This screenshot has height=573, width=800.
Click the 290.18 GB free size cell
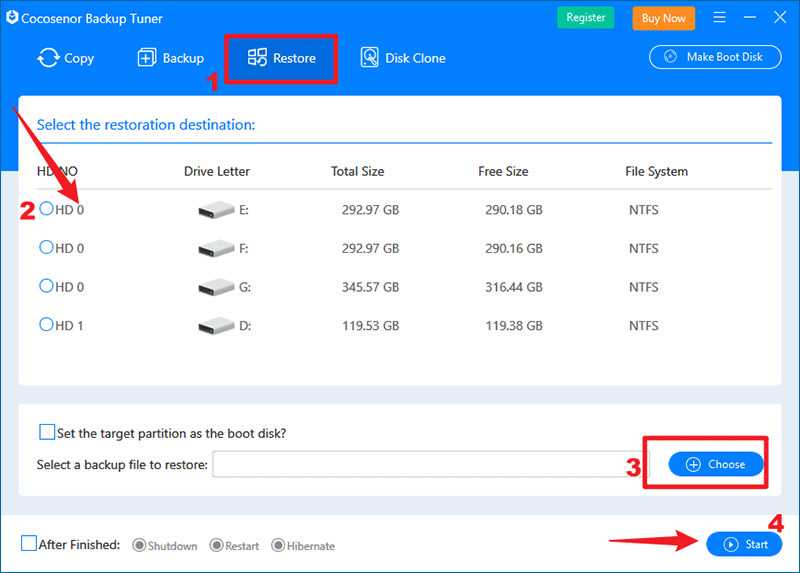tap(514, 210)
